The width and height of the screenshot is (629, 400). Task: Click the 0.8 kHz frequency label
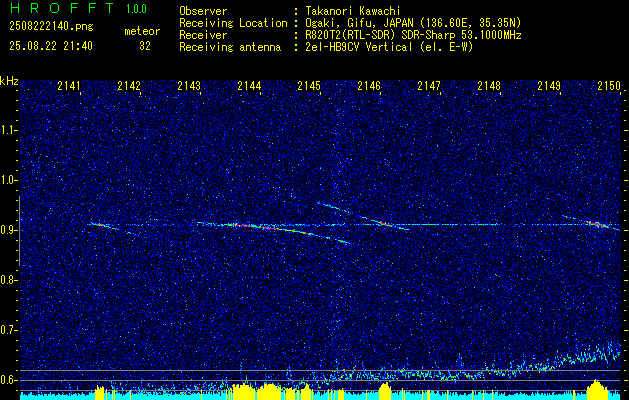pos(8,280)
